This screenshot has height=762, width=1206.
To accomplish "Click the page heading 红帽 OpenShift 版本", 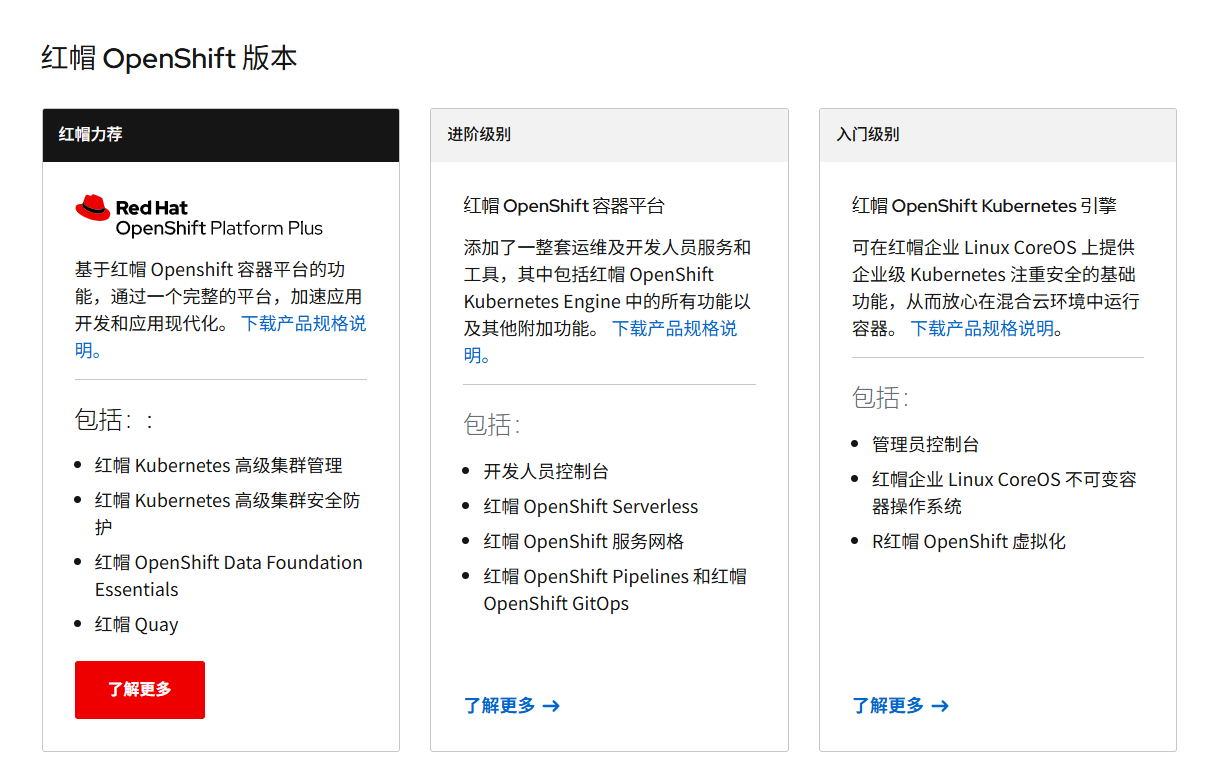I will pyautogui.click(x=169, y=58).
